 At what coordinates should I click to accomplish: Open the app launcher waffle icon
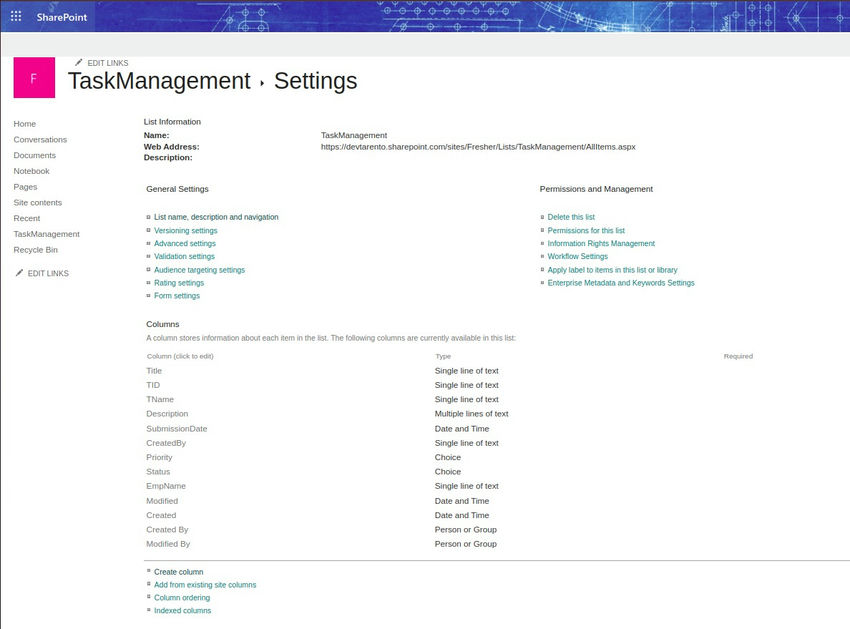coord(14,16)
